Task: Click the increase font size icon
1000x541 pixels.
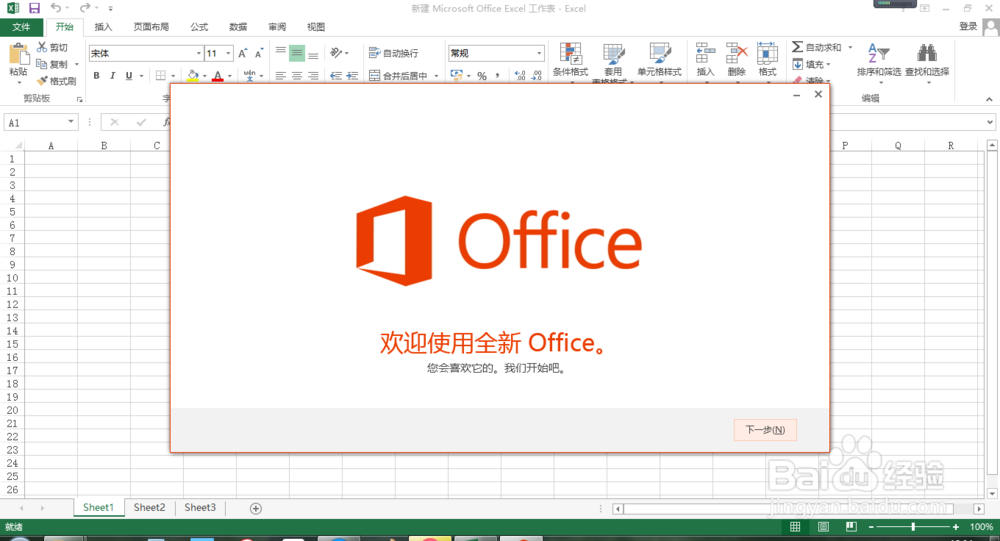Action: 242,54
